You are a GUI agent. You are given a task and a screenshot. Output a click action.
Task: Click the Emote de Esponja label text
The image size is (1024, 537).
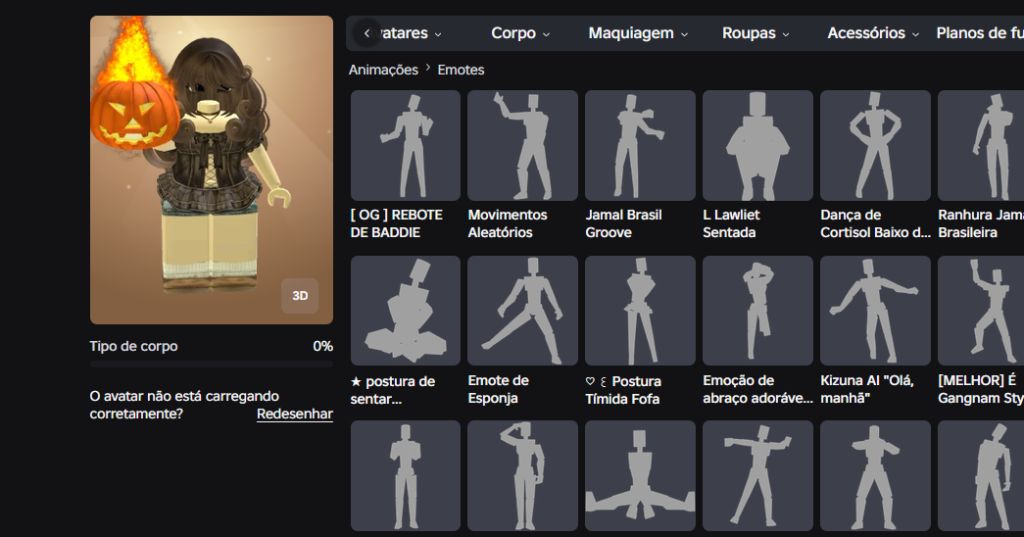[x=498, y=389]
